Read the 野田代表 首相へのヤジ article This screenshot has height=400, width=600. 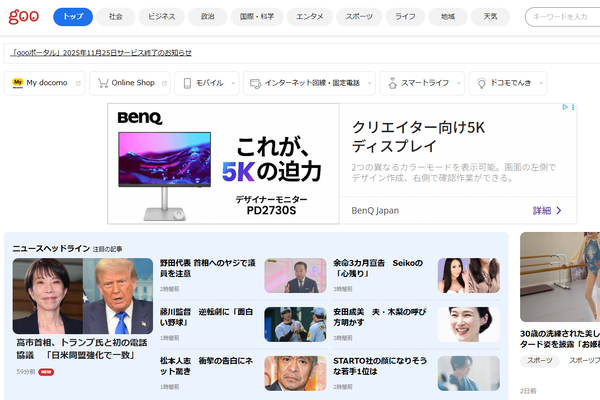[207, 268]
